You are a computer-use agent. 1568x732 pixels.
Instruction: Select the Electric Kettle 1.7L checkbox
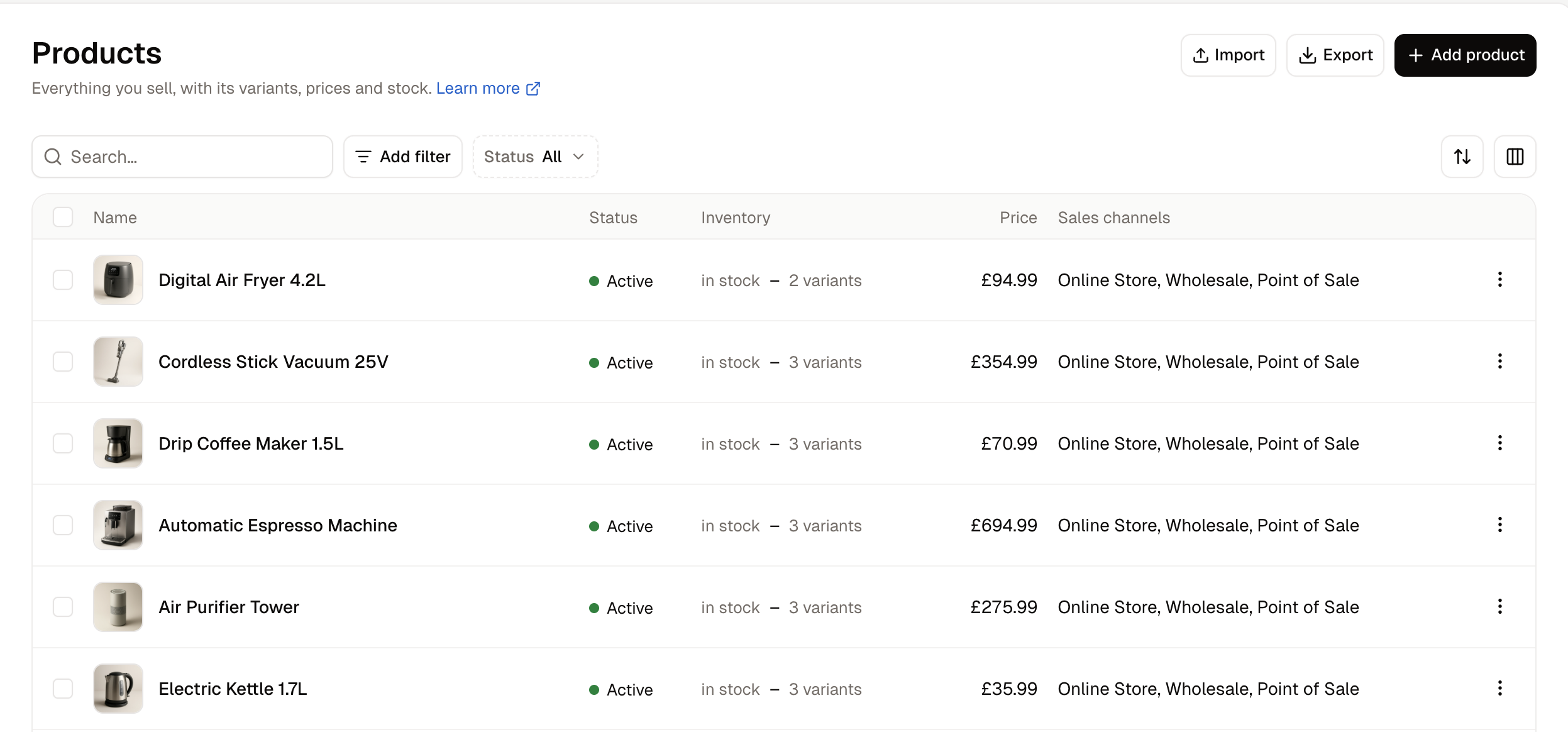pos(63,689)
